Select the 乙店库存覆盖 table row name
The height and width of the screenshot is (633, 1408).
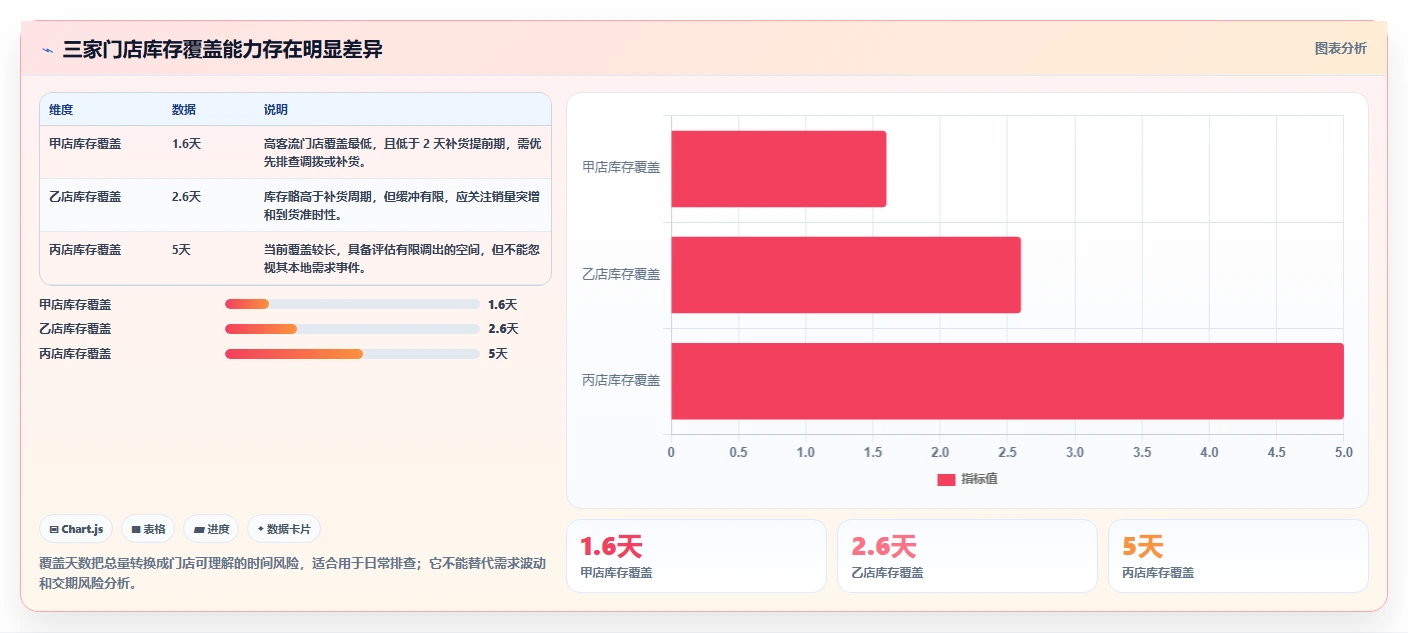click(85, 196)
